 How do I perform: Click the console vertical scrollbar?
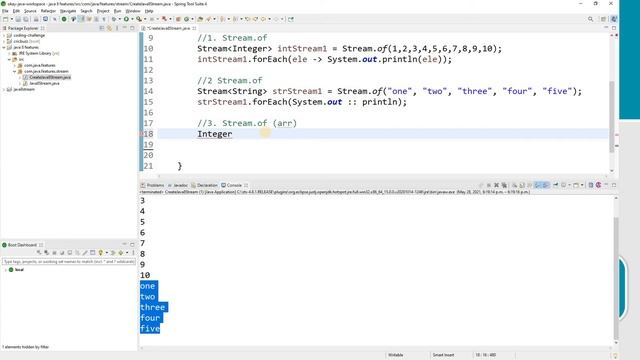coord(616,278)
